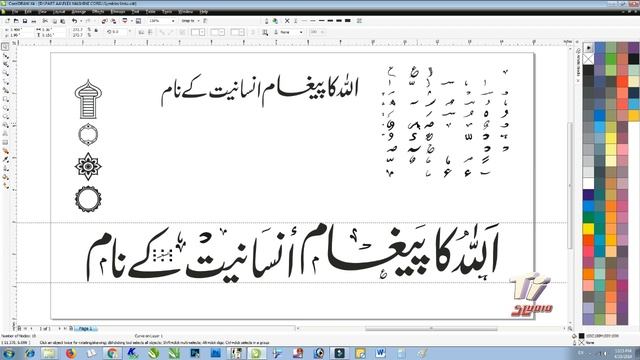Click the Copy icon in the toolbar

coord(54,21)
